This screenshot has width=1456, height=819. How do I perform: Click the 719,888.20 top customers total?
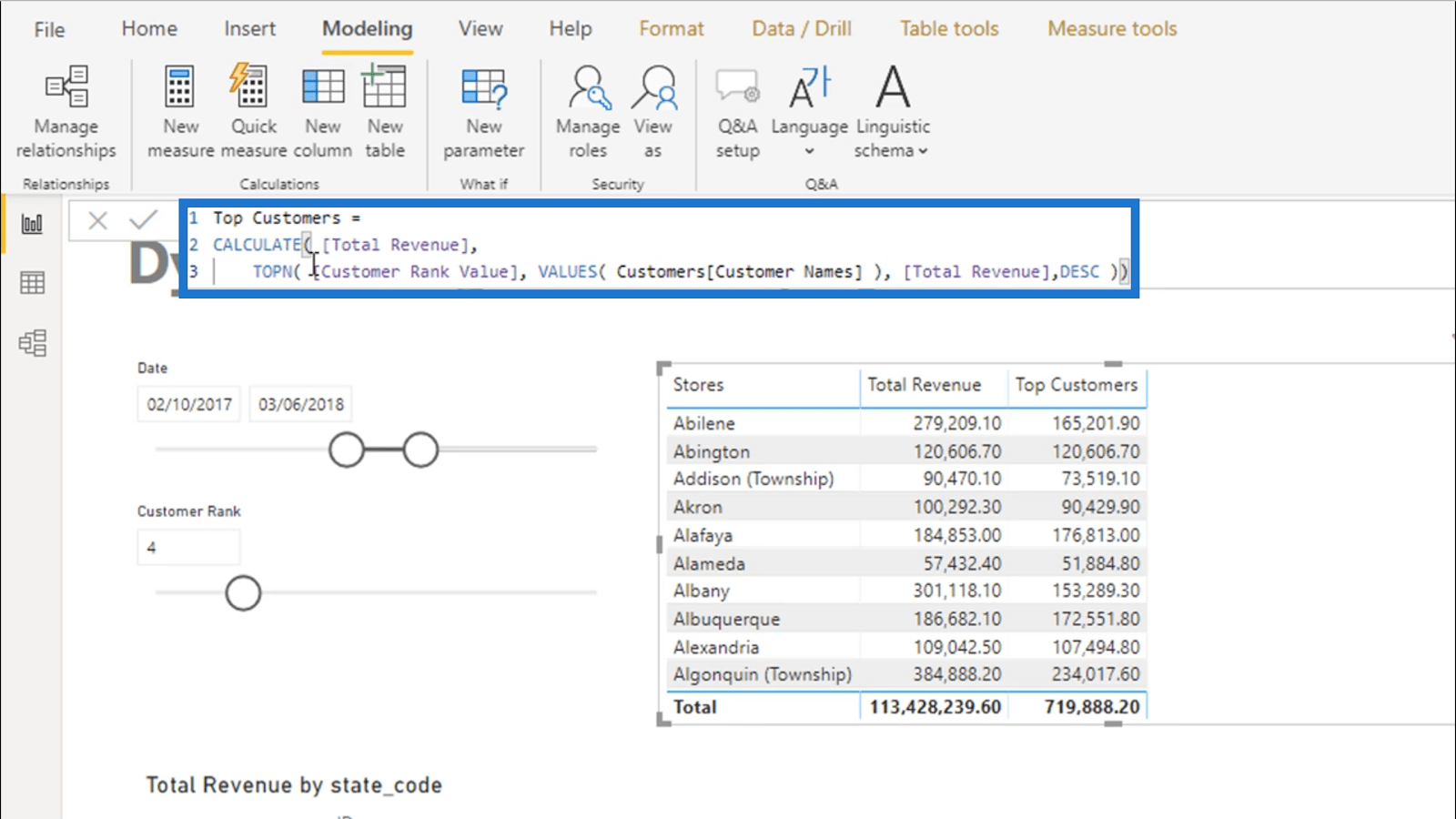(1091, 707)
